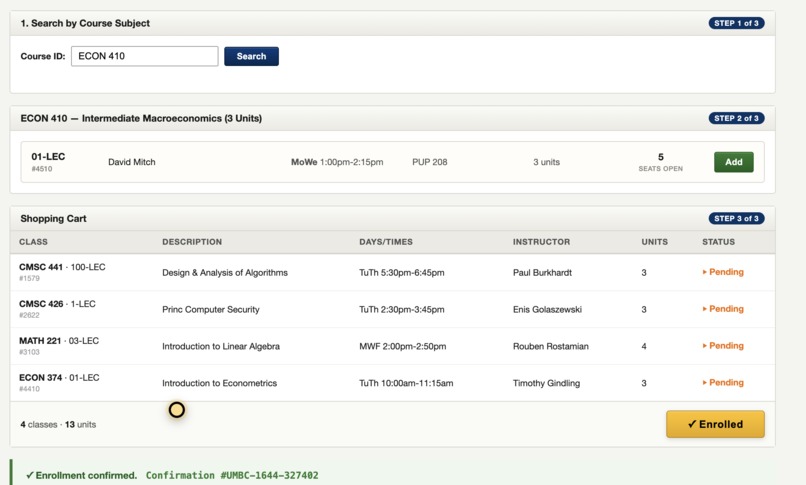Viewport: 806px width, 485px height.
Task: Click confirmation number #UMBC-1644-327402
Action: pyautogui.click(x=269, y=475)
